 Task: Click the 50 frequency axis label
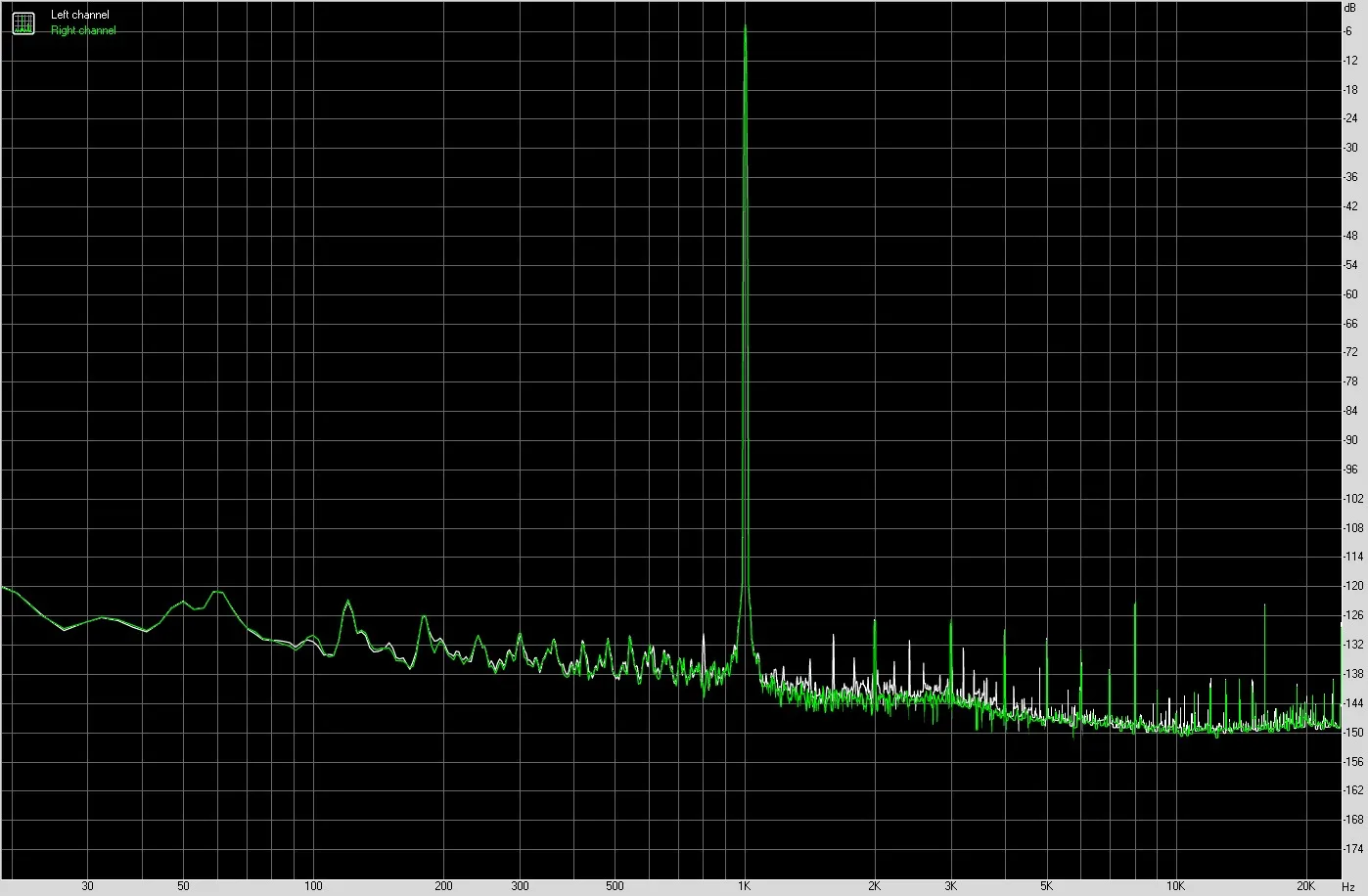(183, 886)
